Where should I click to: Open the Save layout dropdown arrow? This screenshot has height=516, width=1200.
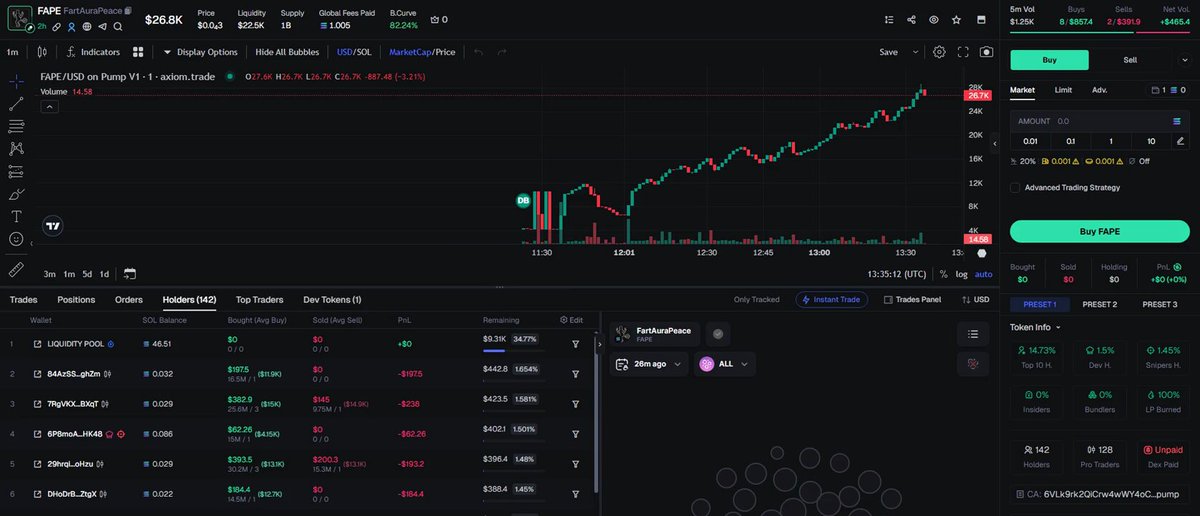click(x=914, y=52)
